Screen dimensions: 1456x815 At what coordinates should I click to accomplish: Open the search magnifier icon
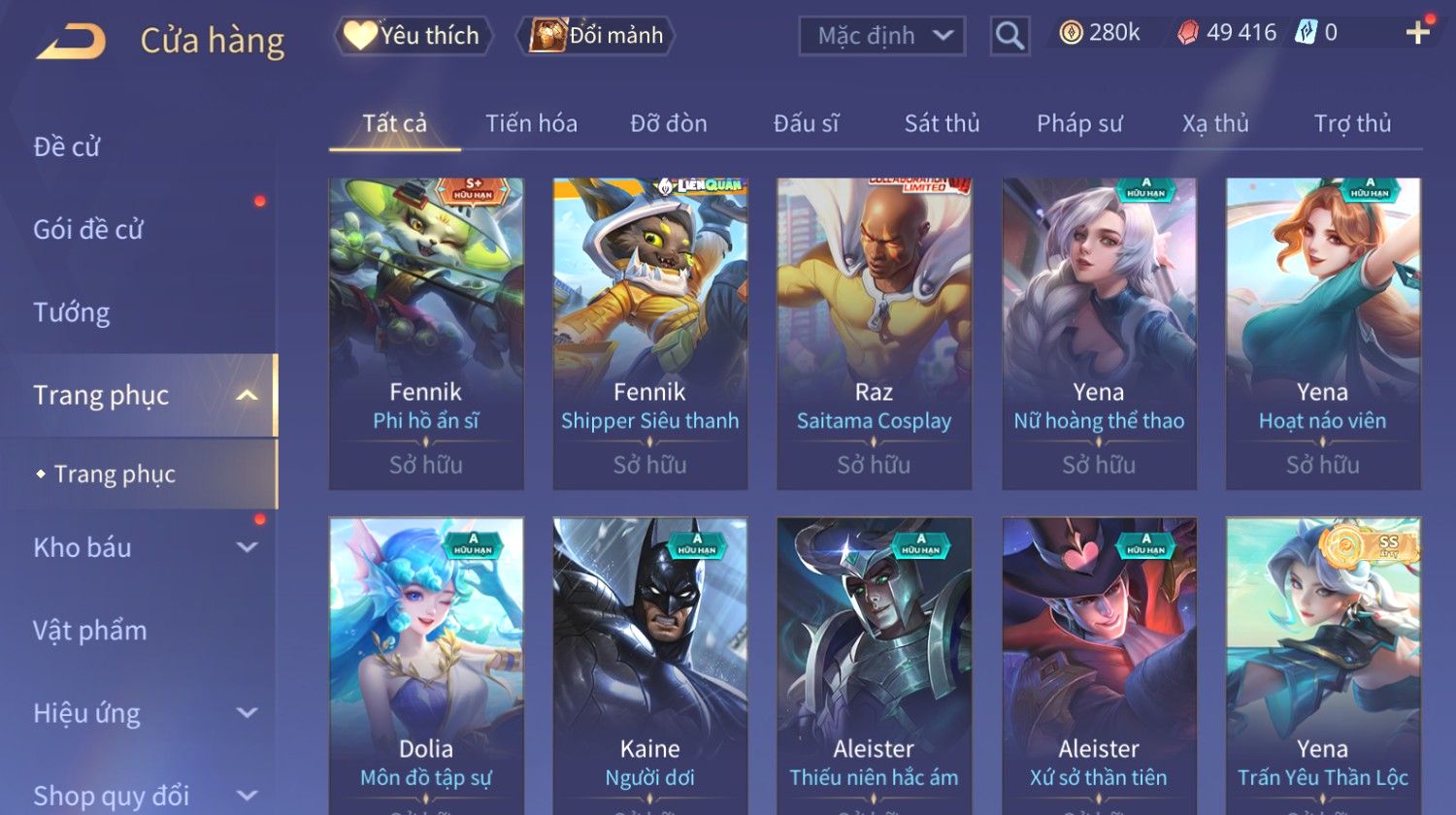[x=1009, y=37]
